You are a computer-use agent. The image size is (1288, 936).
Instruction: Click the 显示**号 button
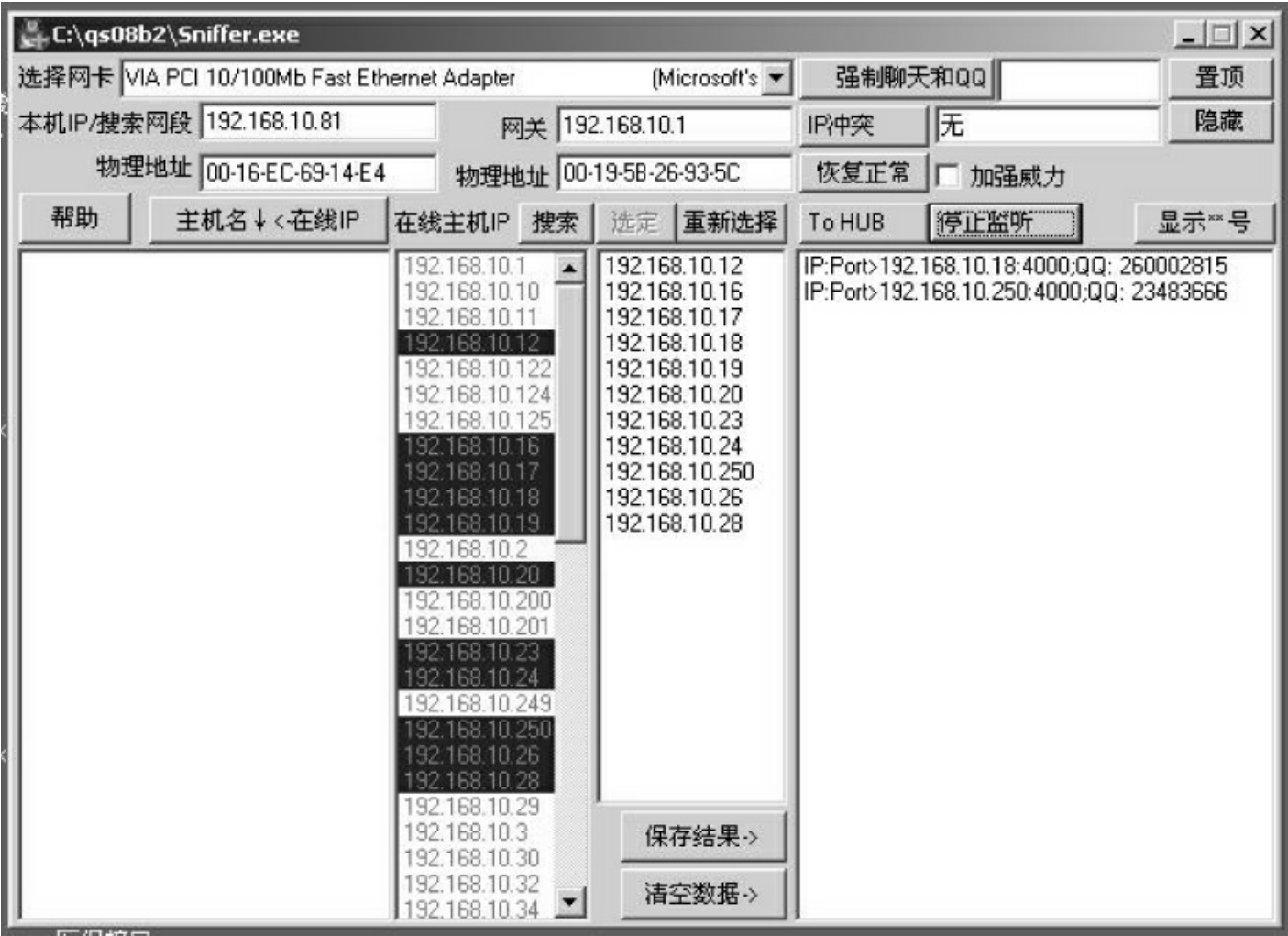tap(1204, 222)
